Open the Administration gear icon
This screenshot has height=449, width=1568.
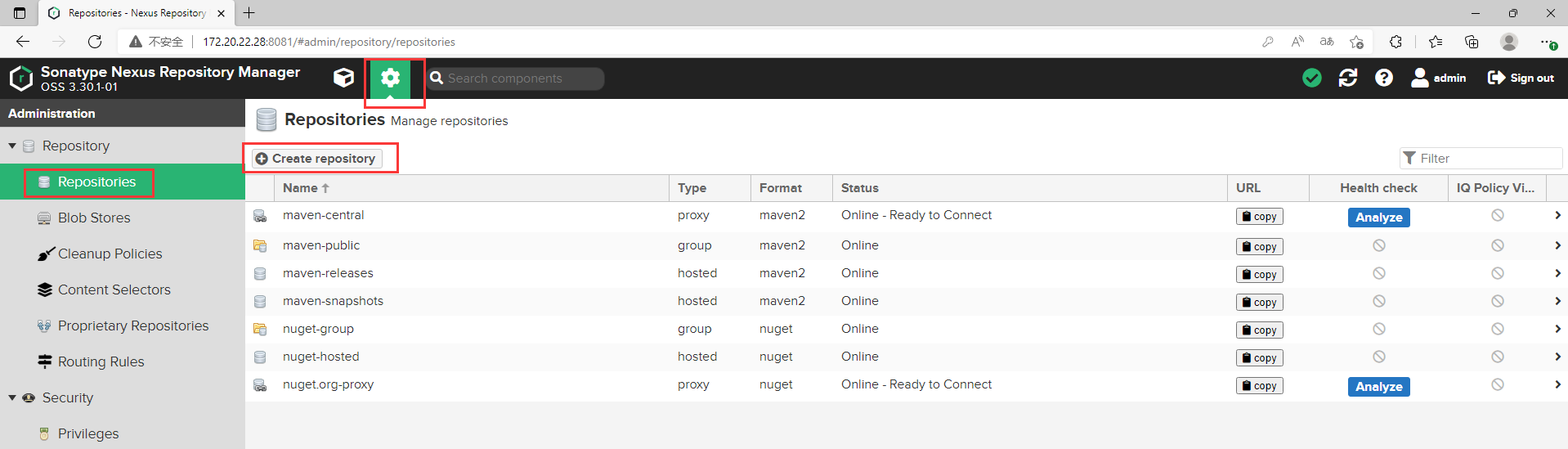point(391,78)
